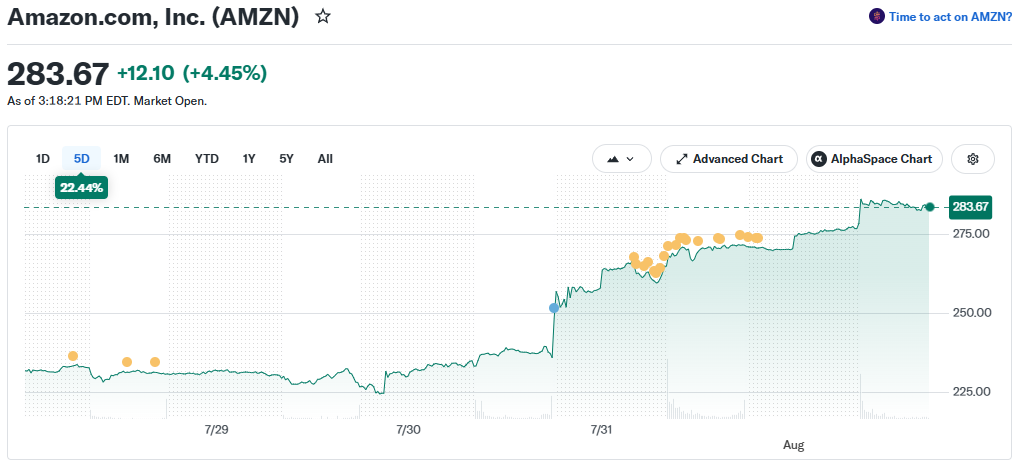This screenshot has width=1026, height=465.
Task: Select the 1Y time range
Action: (x=249, y=159)
